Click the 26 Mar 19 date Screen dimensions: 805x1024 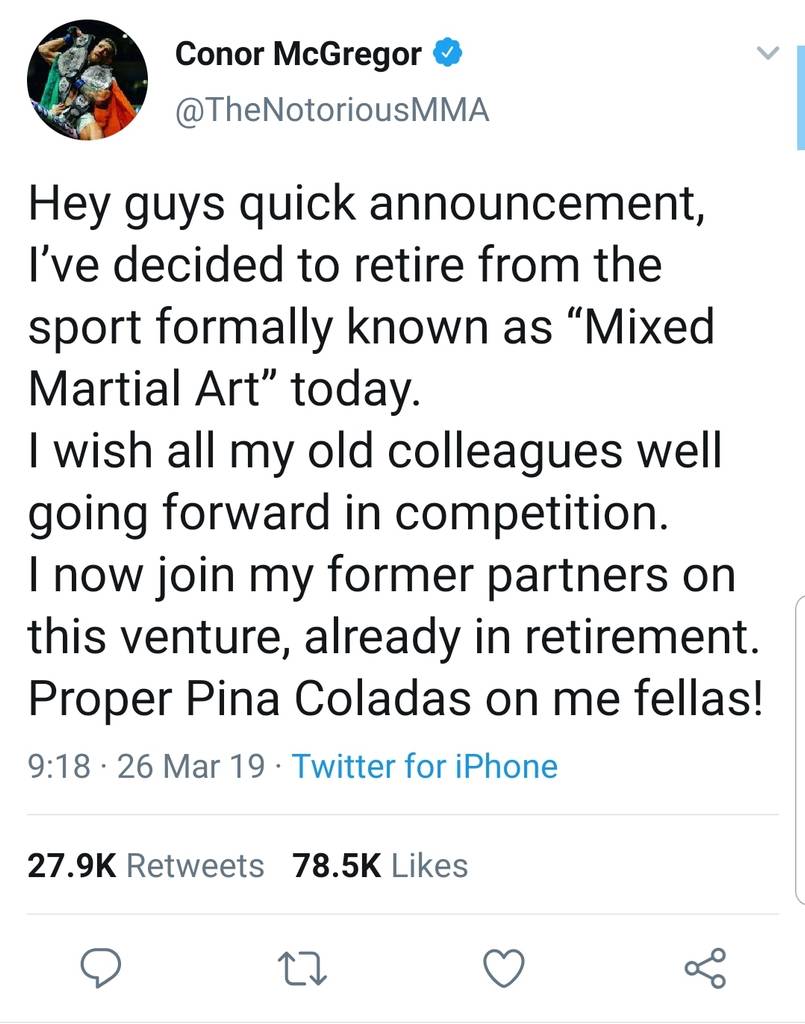point(191,766)
